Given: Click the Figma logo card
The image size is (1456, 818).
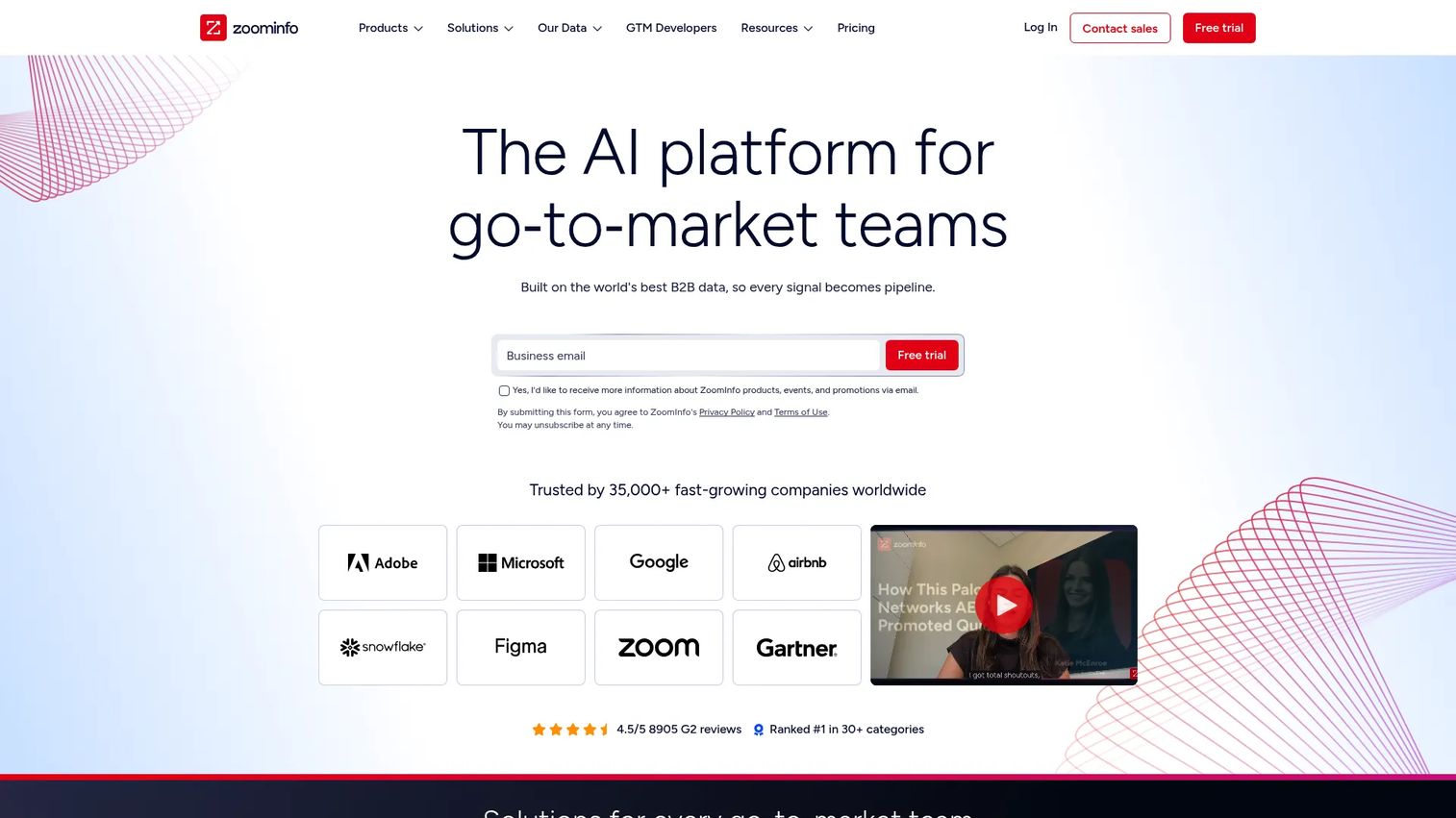Looking at the screenshot, I should [x=520, y=647].
